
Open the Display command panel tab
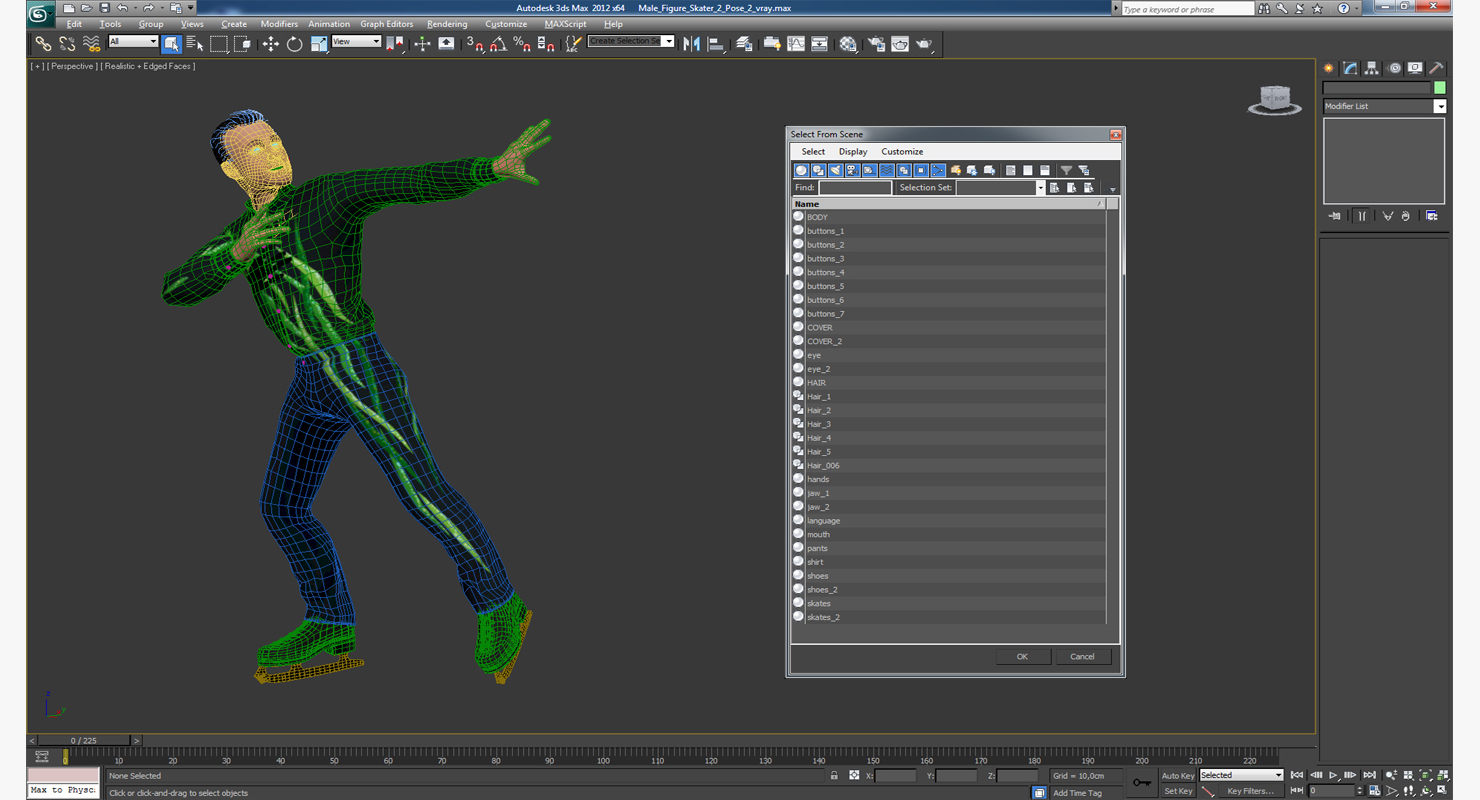(1415, 68)
